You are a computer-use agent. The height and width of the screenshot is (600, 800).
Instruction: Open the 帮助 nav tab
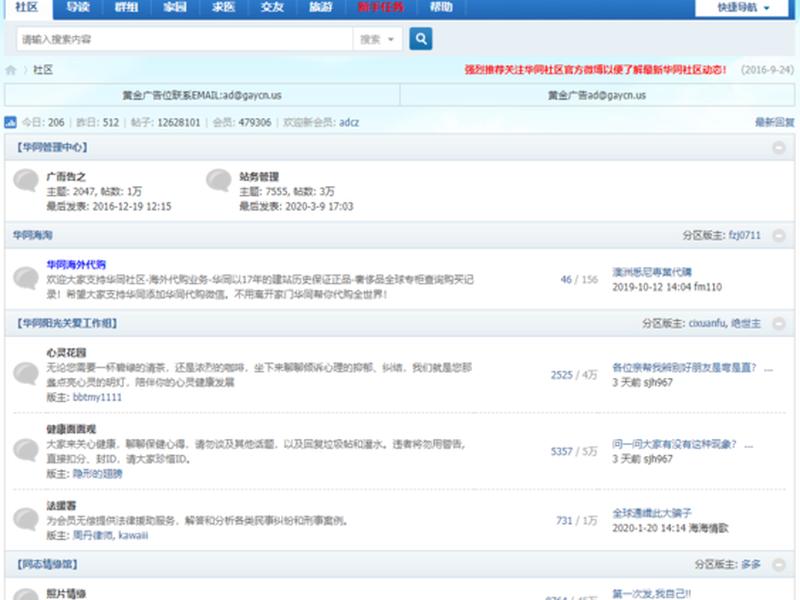point(441,7)
